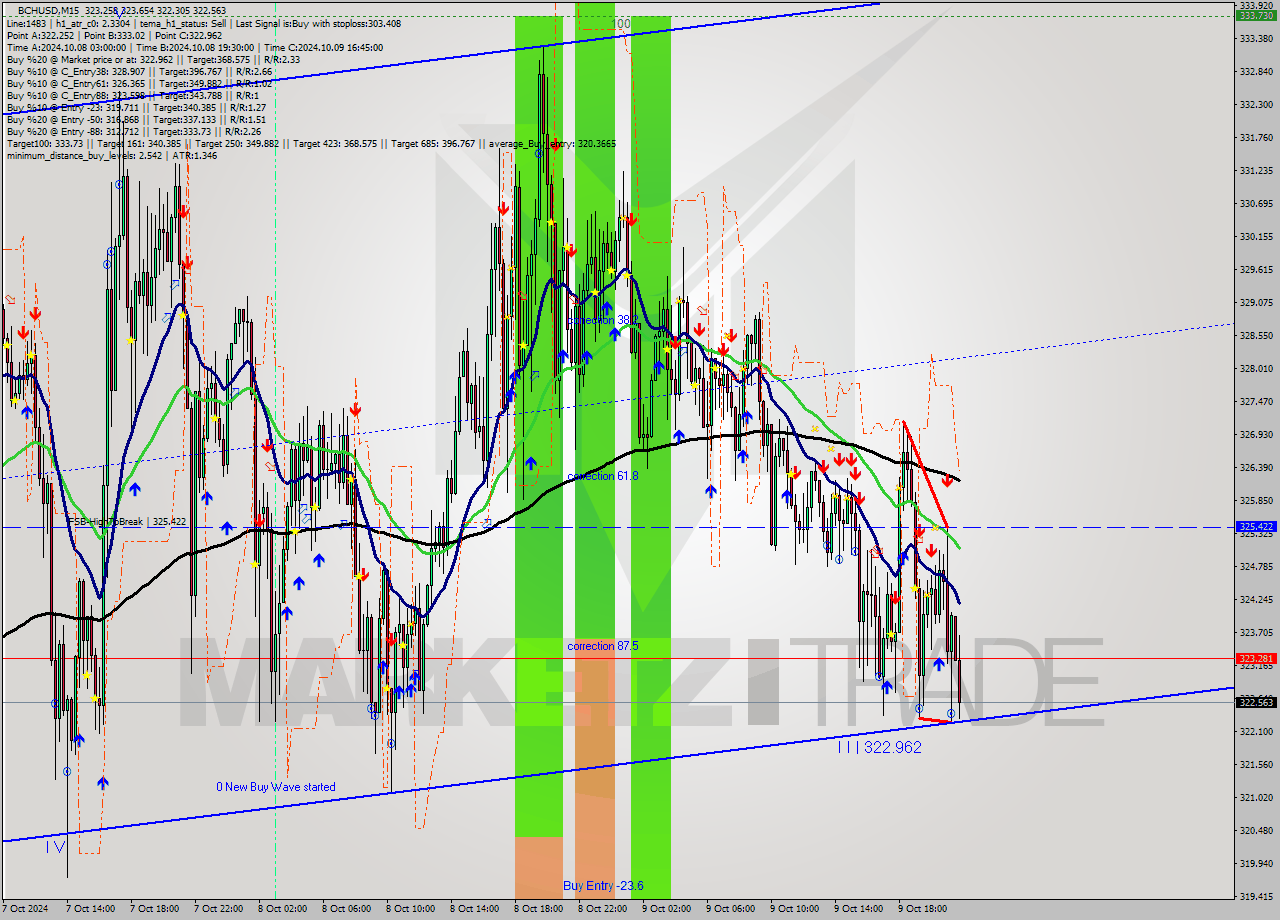Click '8 Oct 22:00' on the time axis
Viewport: 1280px width, 920px height.
pyautogui.click(x=603, y=909)
